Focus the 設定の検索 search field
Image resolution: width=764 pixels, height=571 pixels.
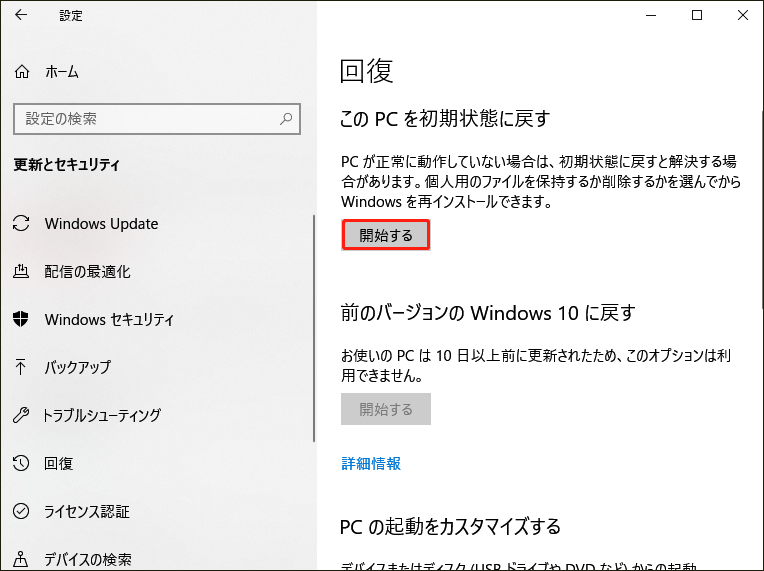click(157, 118)
